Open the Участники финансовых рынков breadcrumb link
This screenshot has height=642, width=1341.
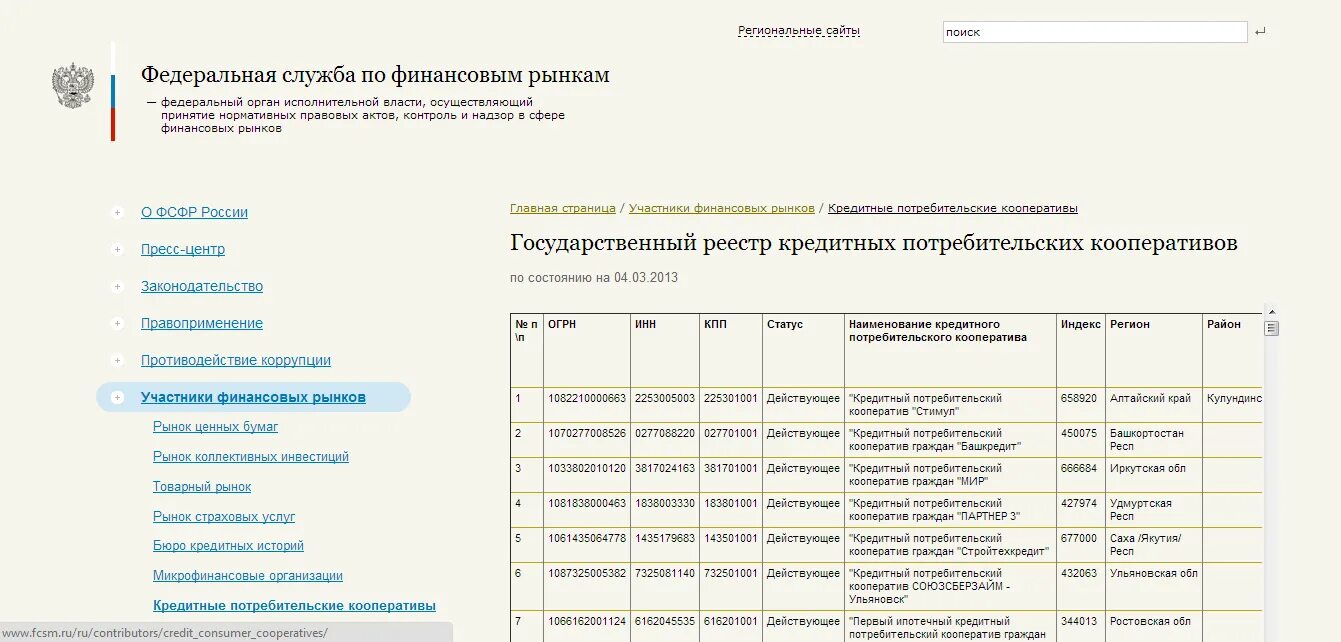coord(720,207)
